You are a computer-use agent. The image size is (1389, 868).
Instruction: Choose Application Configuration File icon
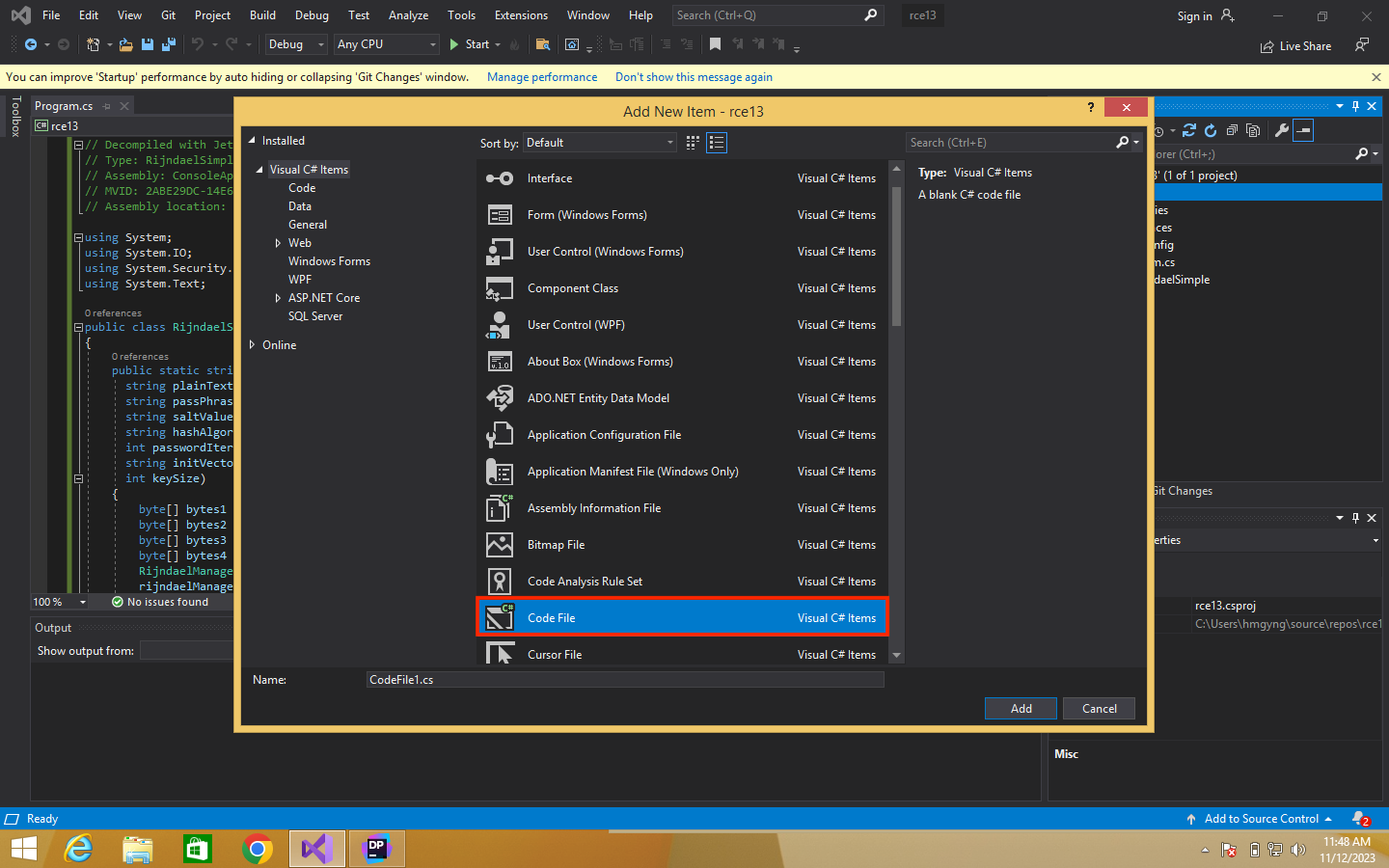point(500,435)
